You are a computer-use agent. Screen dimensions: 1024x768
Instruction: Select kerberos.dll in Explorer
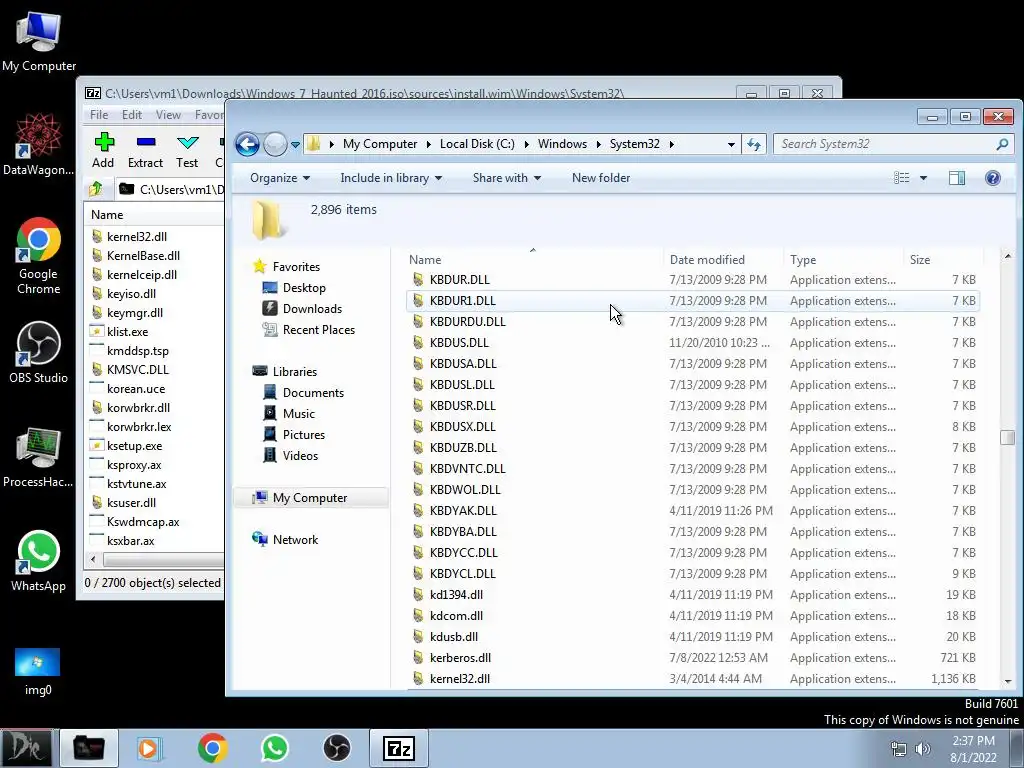click(692, 658)
